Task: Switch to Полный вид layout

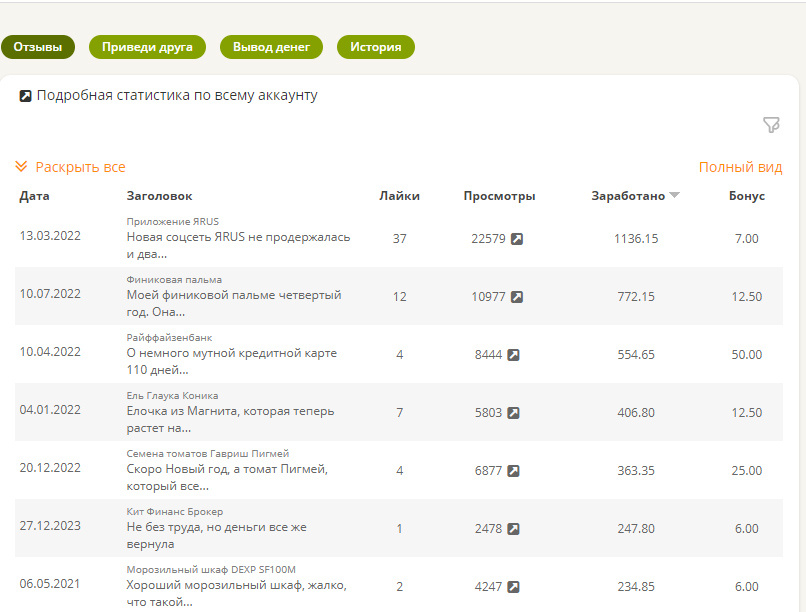Action: (x=740, y=167)
